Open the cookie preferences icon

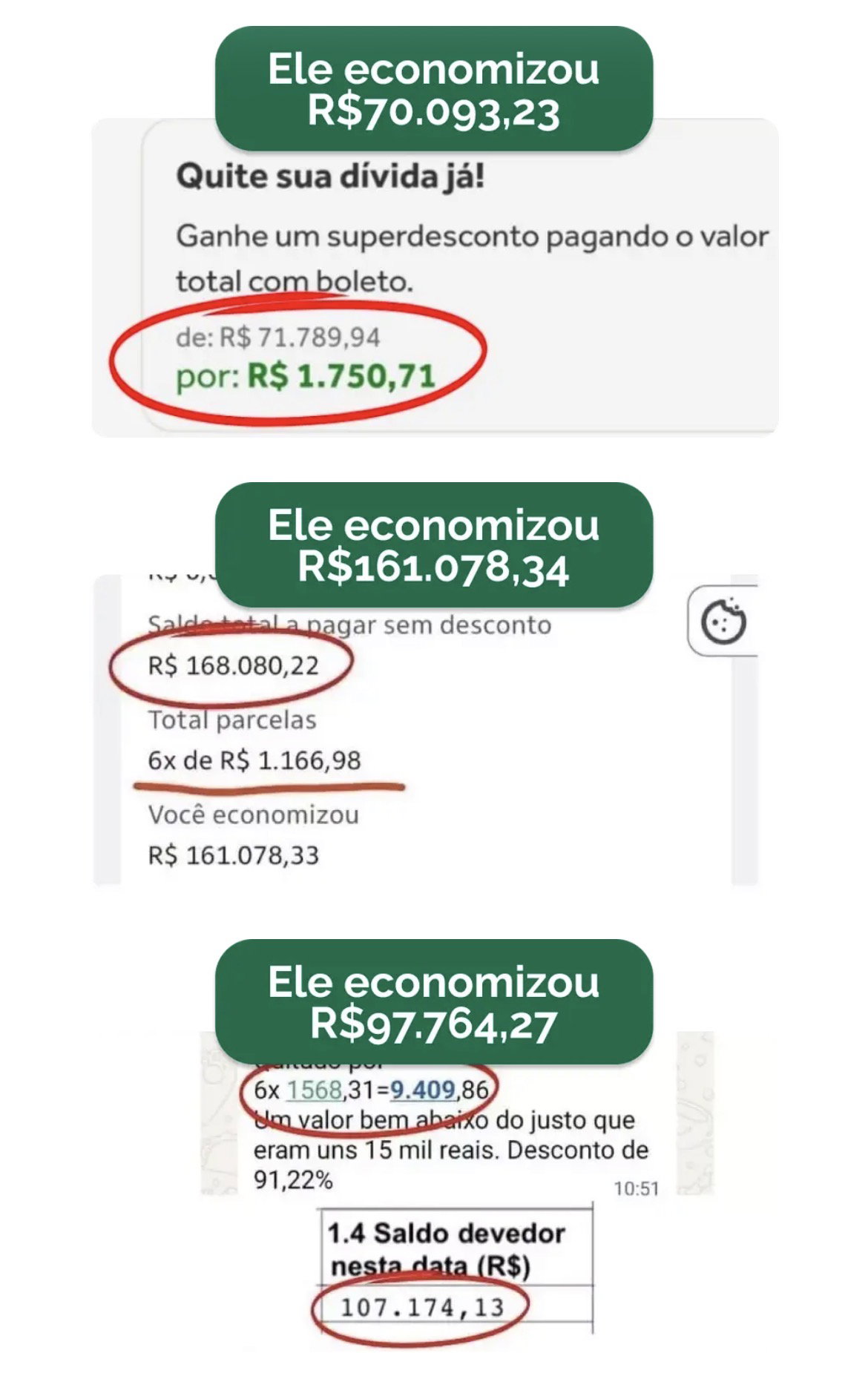tap(723, 622)
